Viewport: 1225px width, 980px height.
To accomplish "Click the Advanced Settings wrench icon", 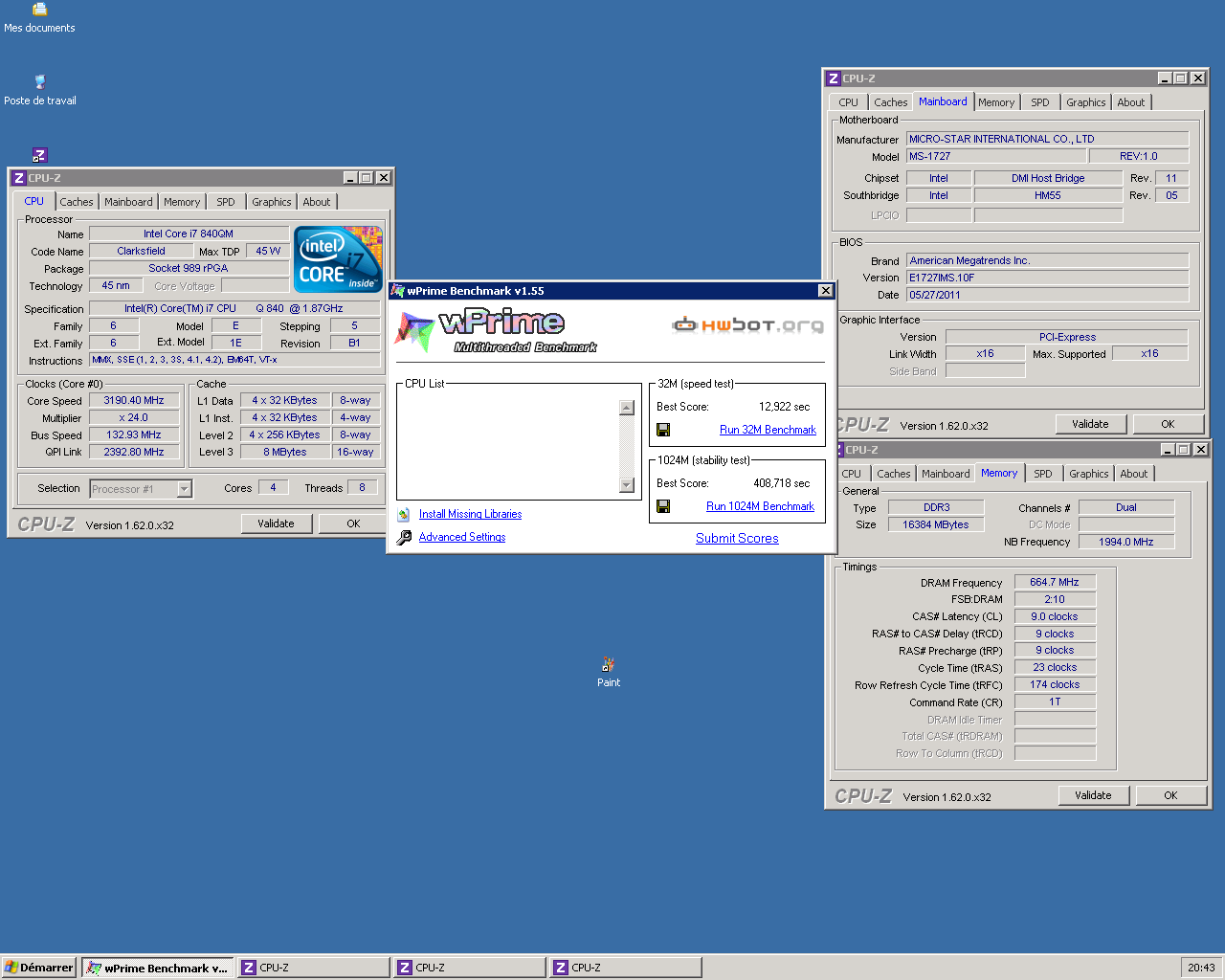I will (x=404, y=537).
